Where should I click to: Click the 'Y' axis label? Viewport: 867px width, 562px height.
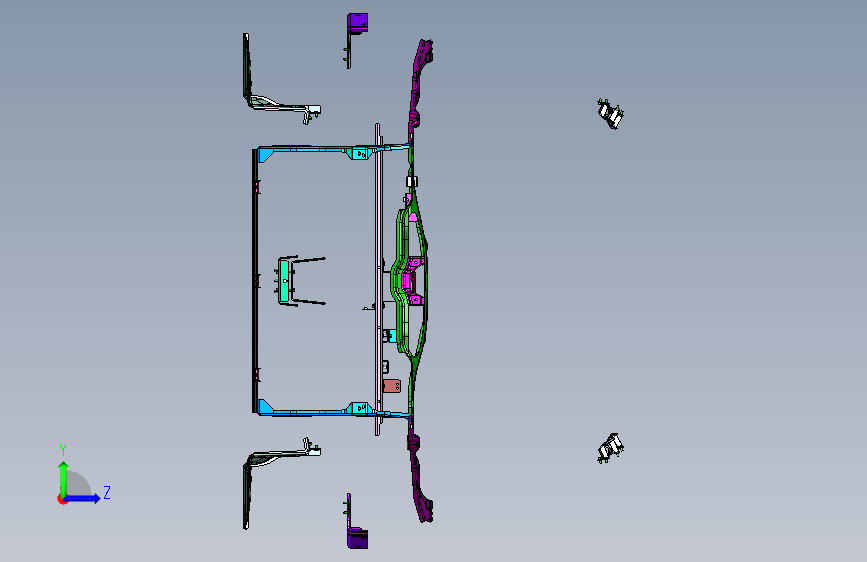pyautogui.click(x=63, y=450)
